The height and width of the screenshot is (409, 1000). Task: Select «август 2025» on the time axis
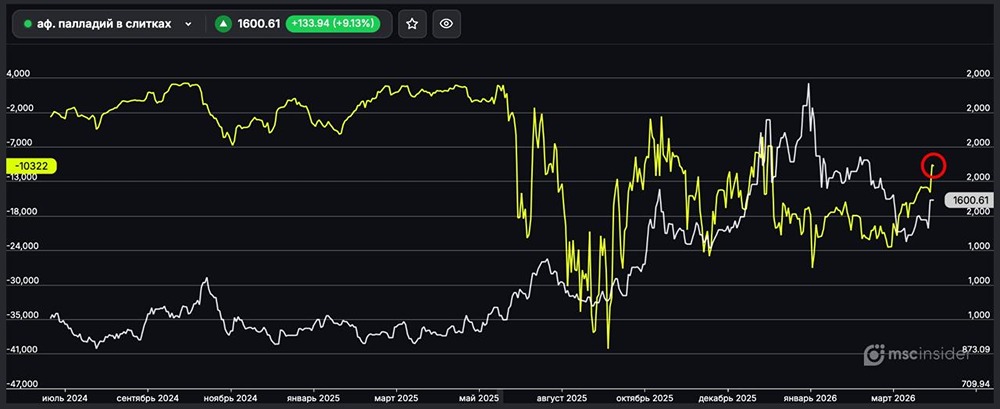pos(562,398)
